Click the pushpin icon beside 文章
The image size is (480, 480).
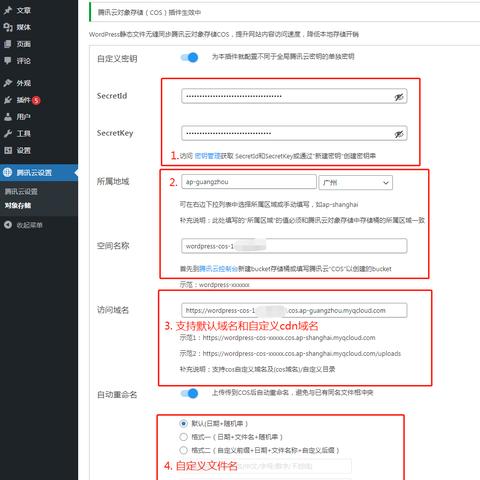(8, 10)
